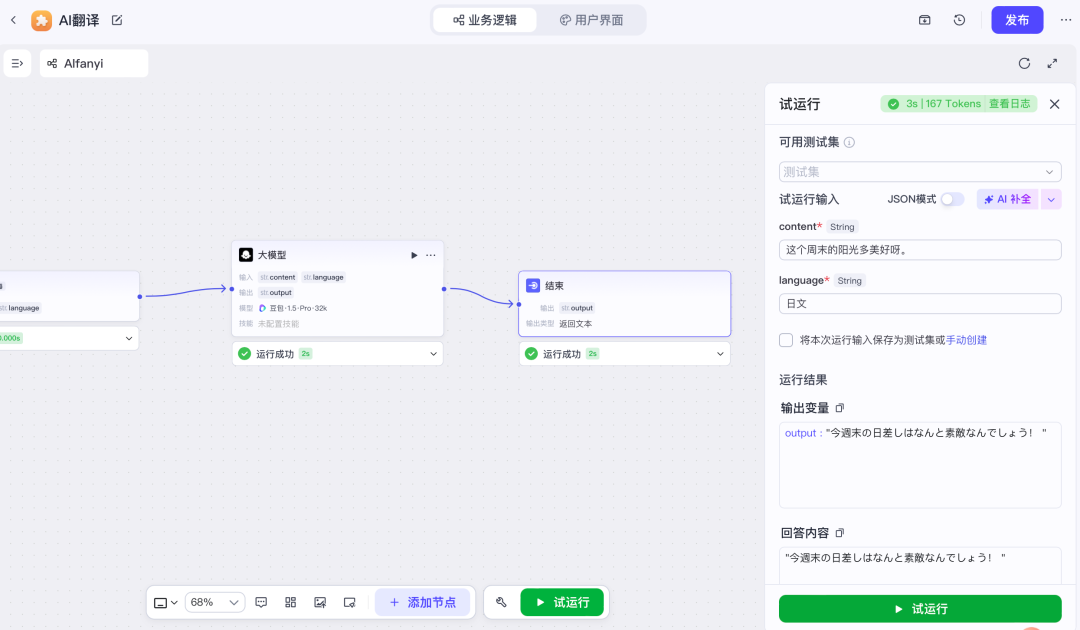Viewport: 1080px width, 630px height.
Task: Click the 发布 publish button
Action: point(1017,20)
